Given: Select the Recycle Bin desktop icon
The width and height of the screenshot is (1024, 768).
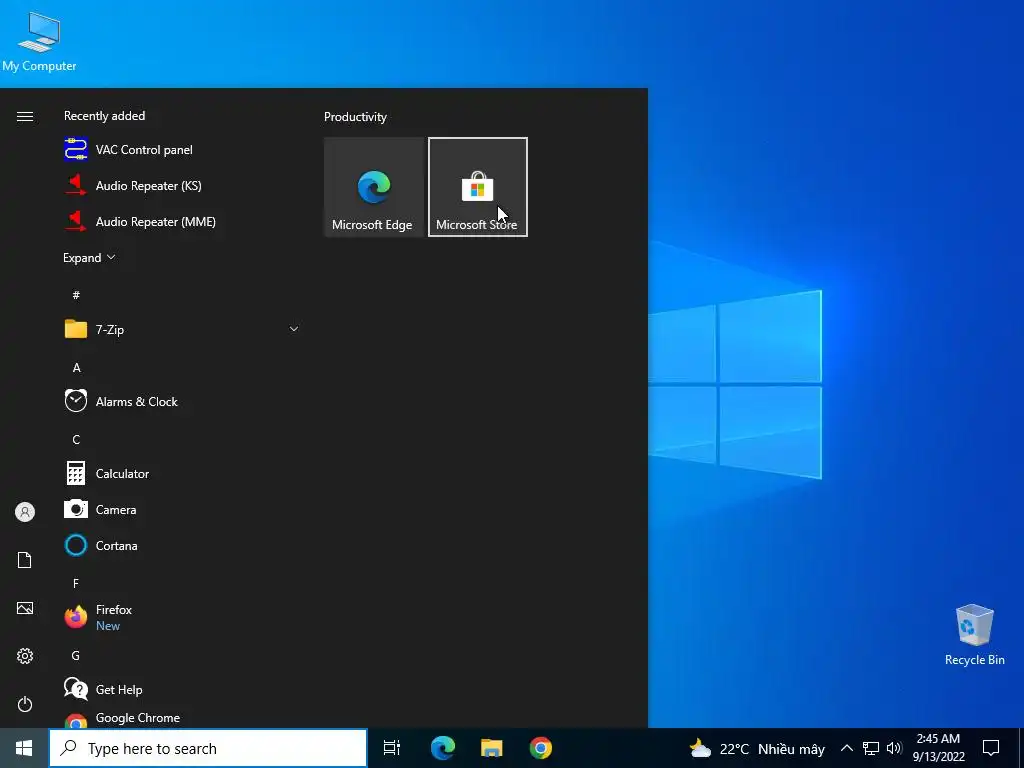Looking at the screenshot, I should (x=974, y=635).
